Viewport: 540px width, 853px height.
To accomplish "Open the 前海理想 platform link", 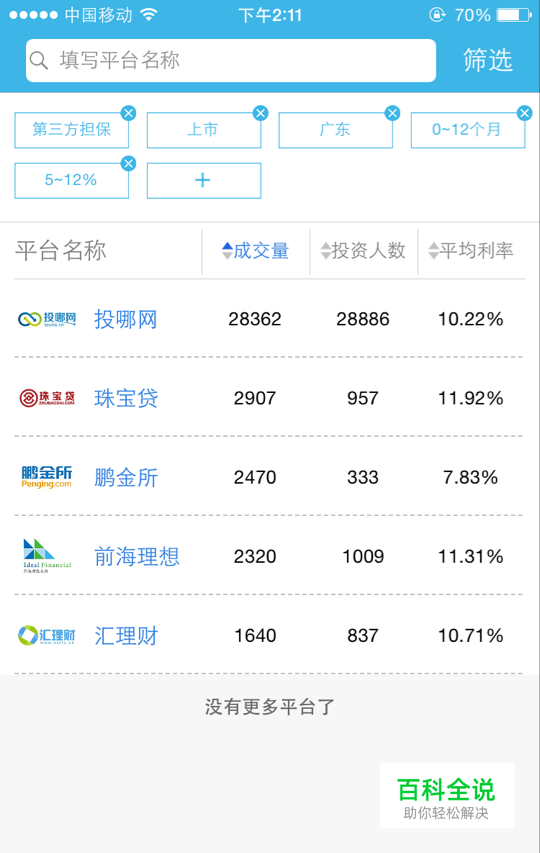I will [x=136, y=557].
